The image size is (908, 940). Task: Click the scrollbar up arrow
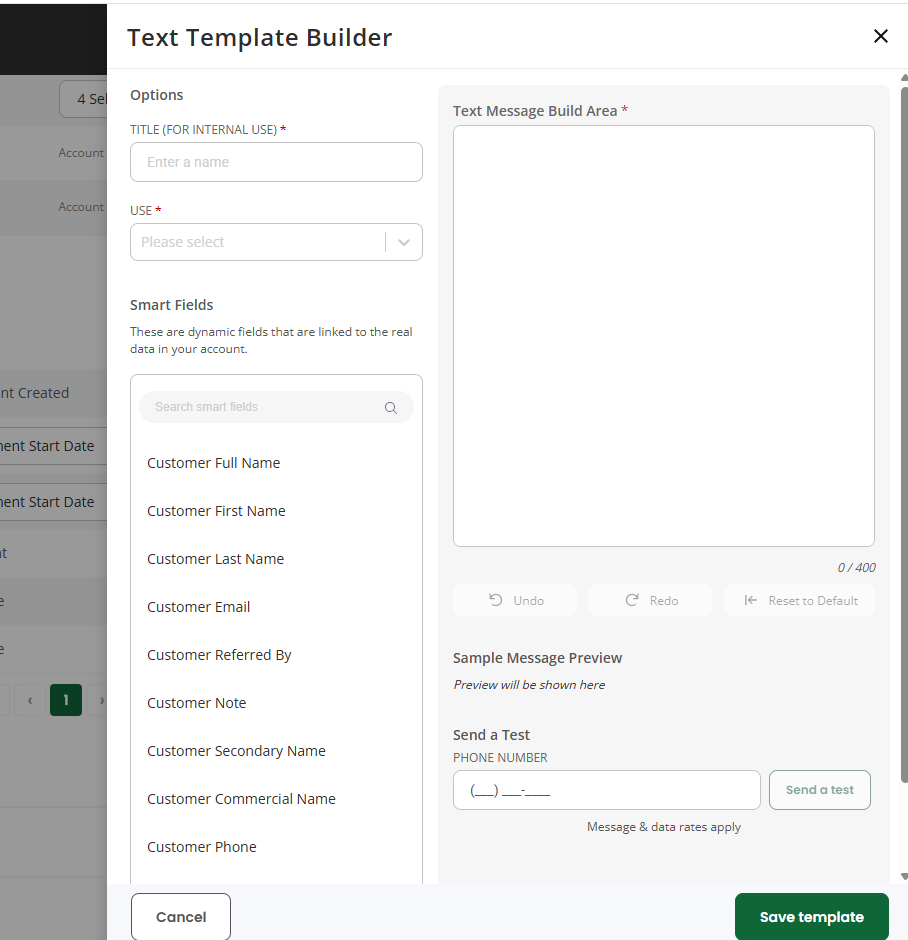tap(904, 77)
